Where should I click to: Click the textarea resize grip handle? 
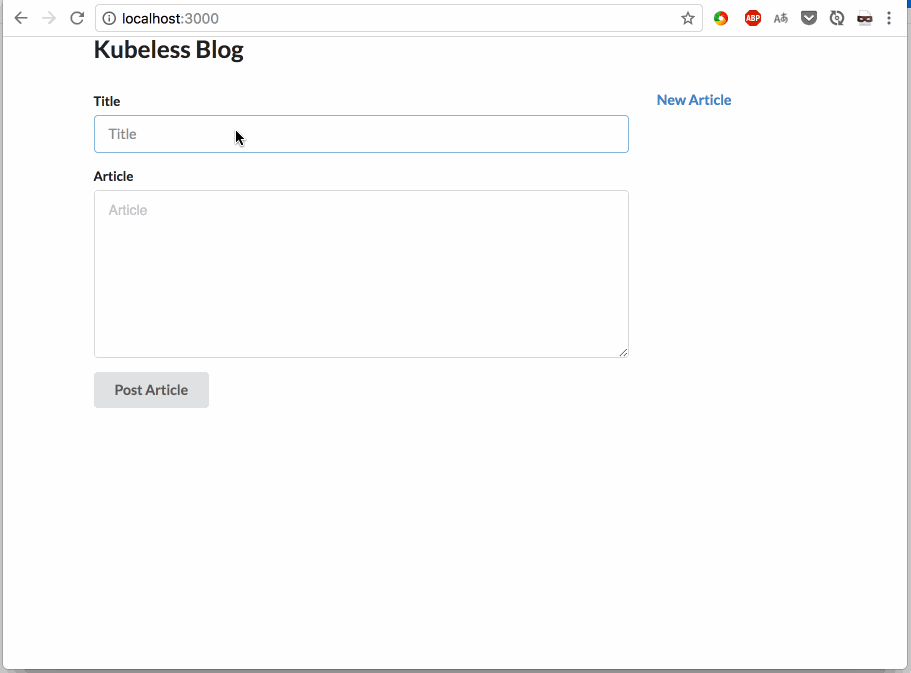[x=624, y=352]
